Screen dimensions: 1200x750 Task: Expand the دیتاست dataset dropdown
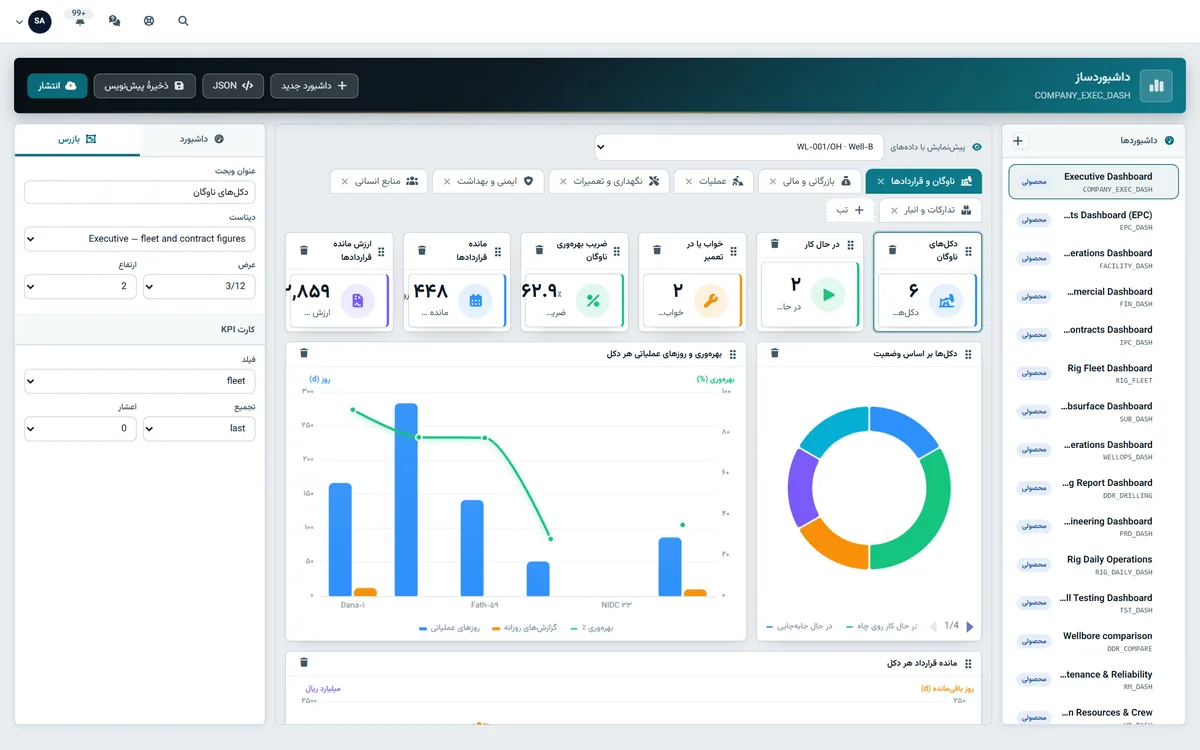click(x=140, y=239)
